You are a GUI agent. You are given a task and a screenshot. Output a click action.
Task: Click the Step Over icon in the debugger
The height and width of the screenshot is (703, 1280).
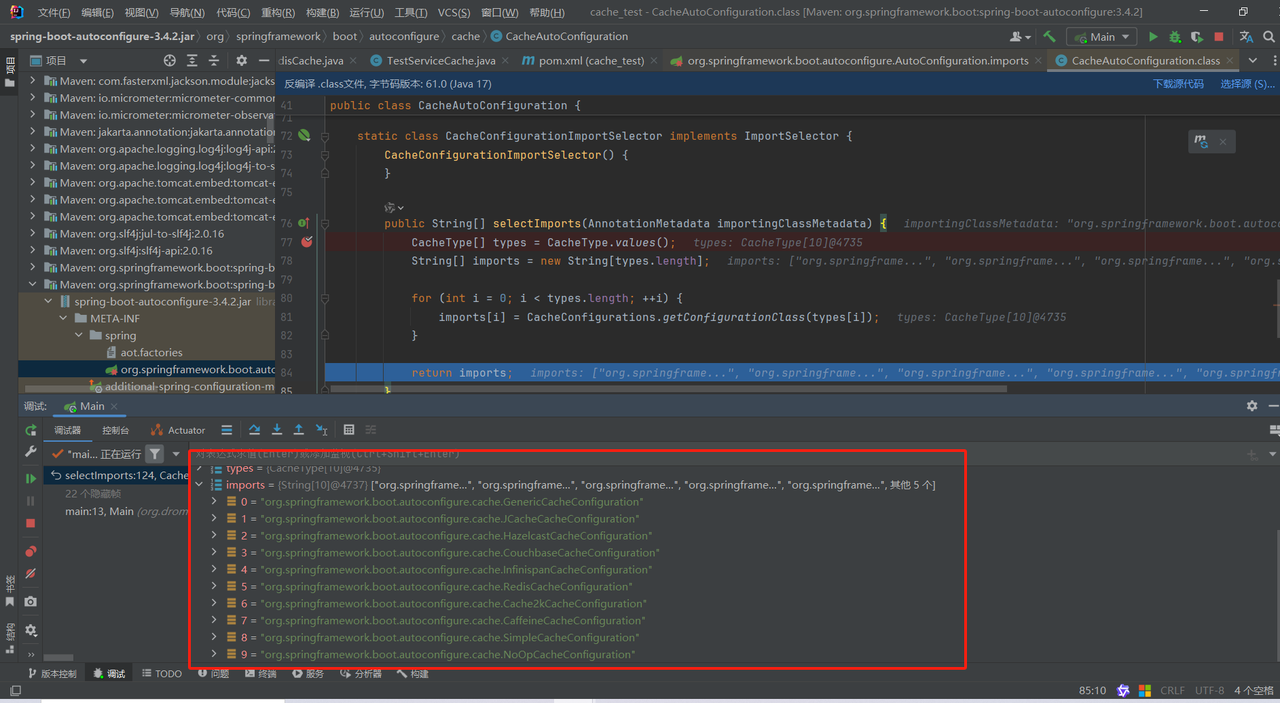255,429
